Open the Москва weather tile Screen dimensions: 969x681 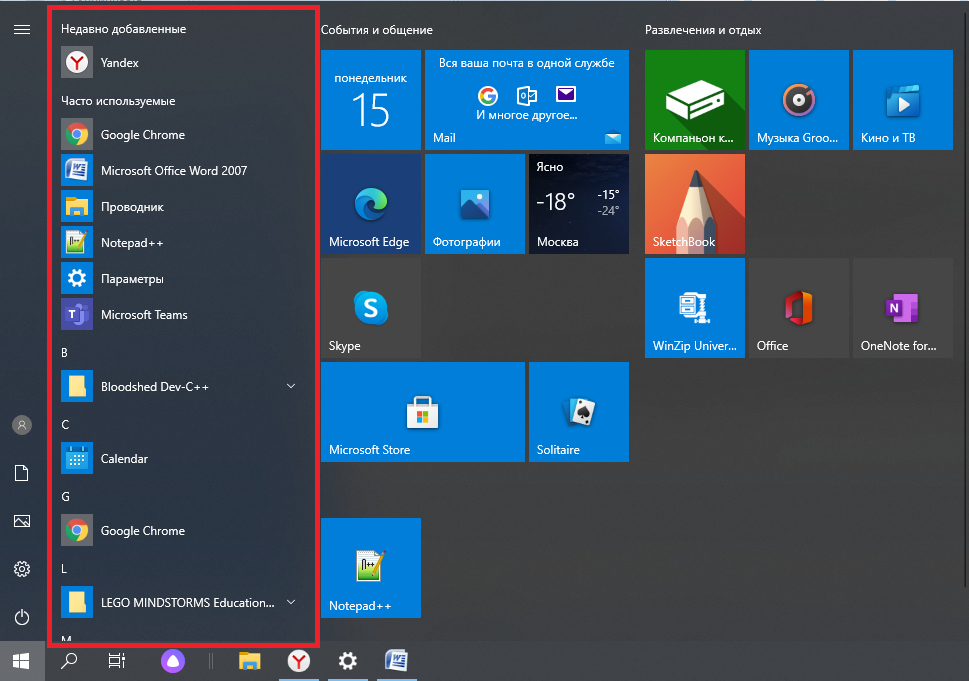(579, 204)
